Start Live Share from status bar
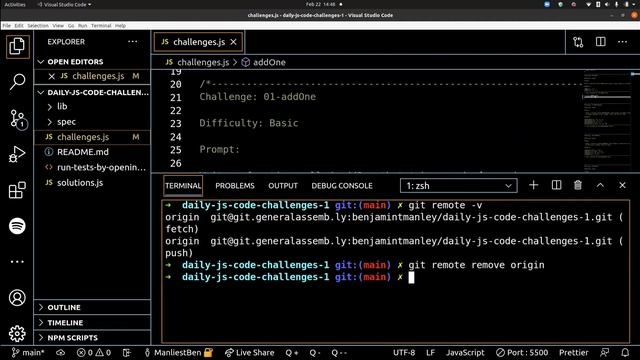This screenshot has width=640, height=360. 249,353
